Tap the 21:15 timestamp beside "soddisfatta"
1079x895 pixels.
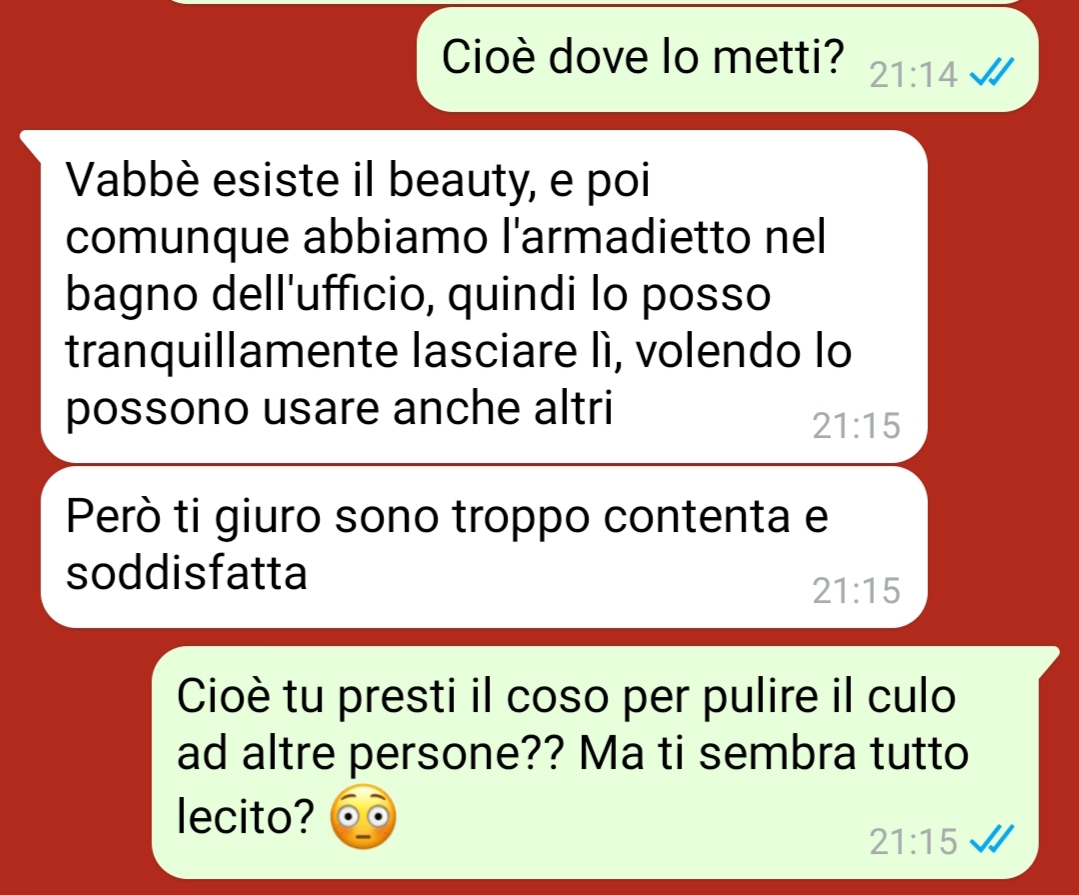856,590
